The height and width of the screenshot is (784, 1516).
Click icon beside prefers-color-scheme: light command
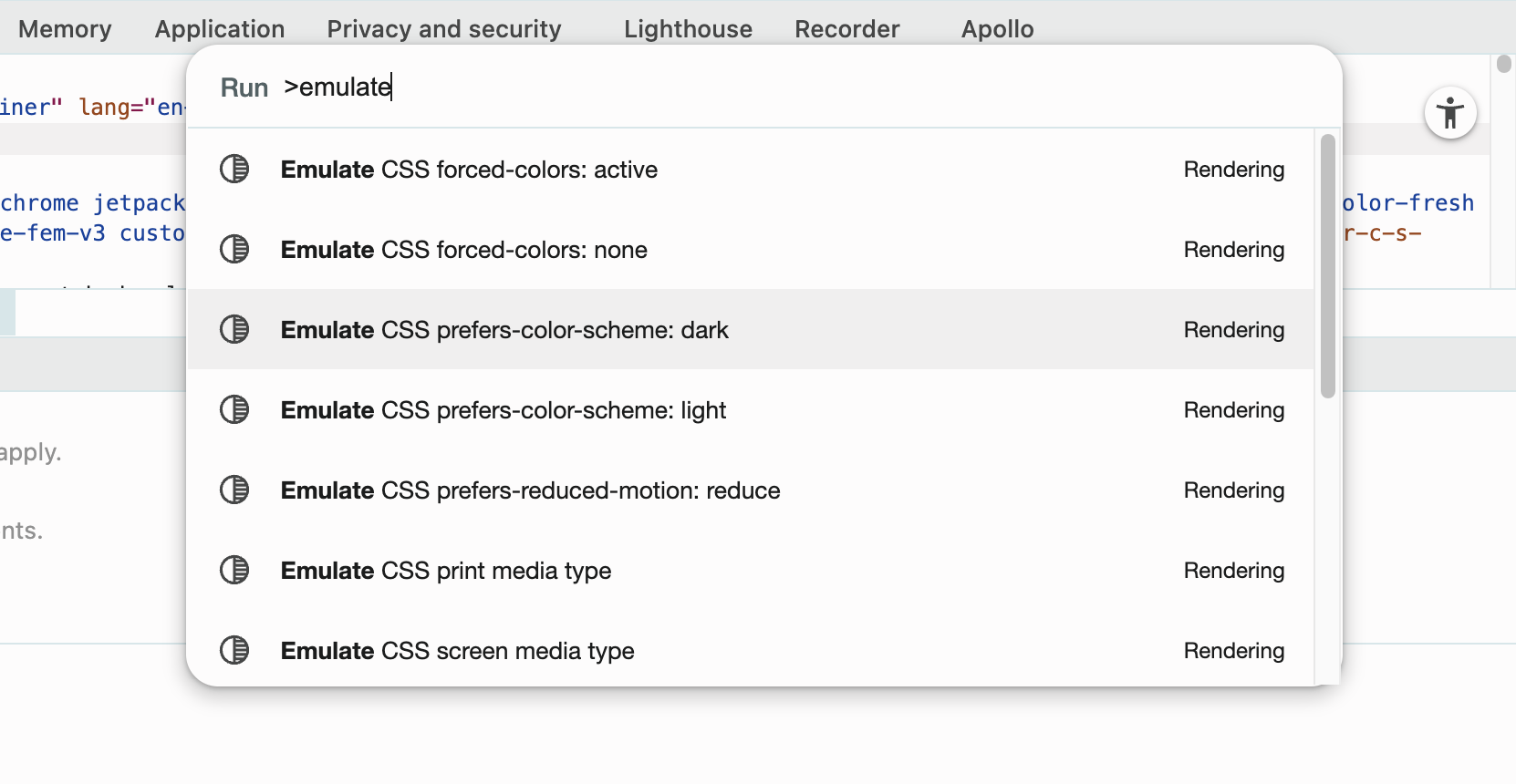pos(234,410)
